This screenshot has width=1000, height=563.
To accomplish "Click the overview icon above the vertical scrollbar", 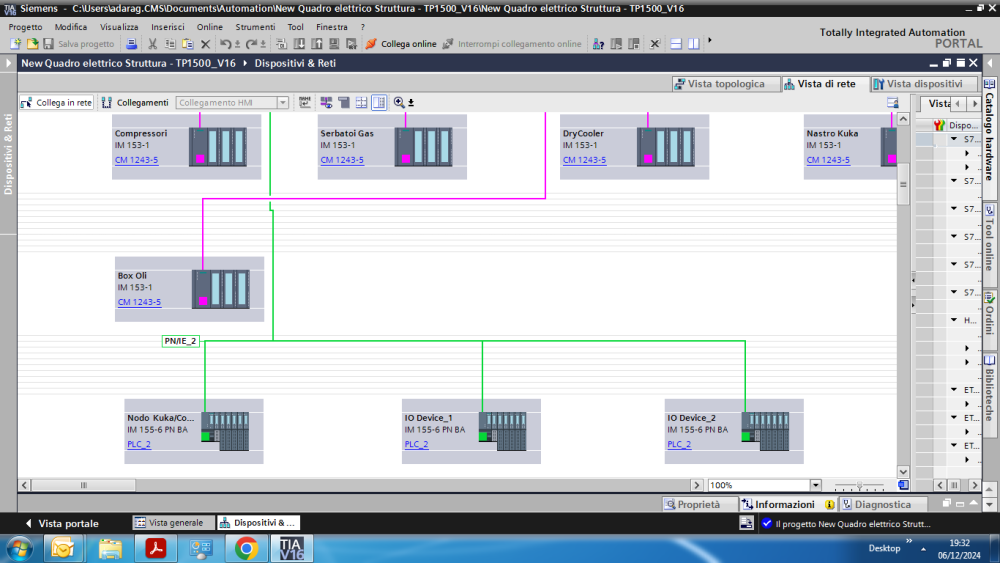I will (893, 103).
